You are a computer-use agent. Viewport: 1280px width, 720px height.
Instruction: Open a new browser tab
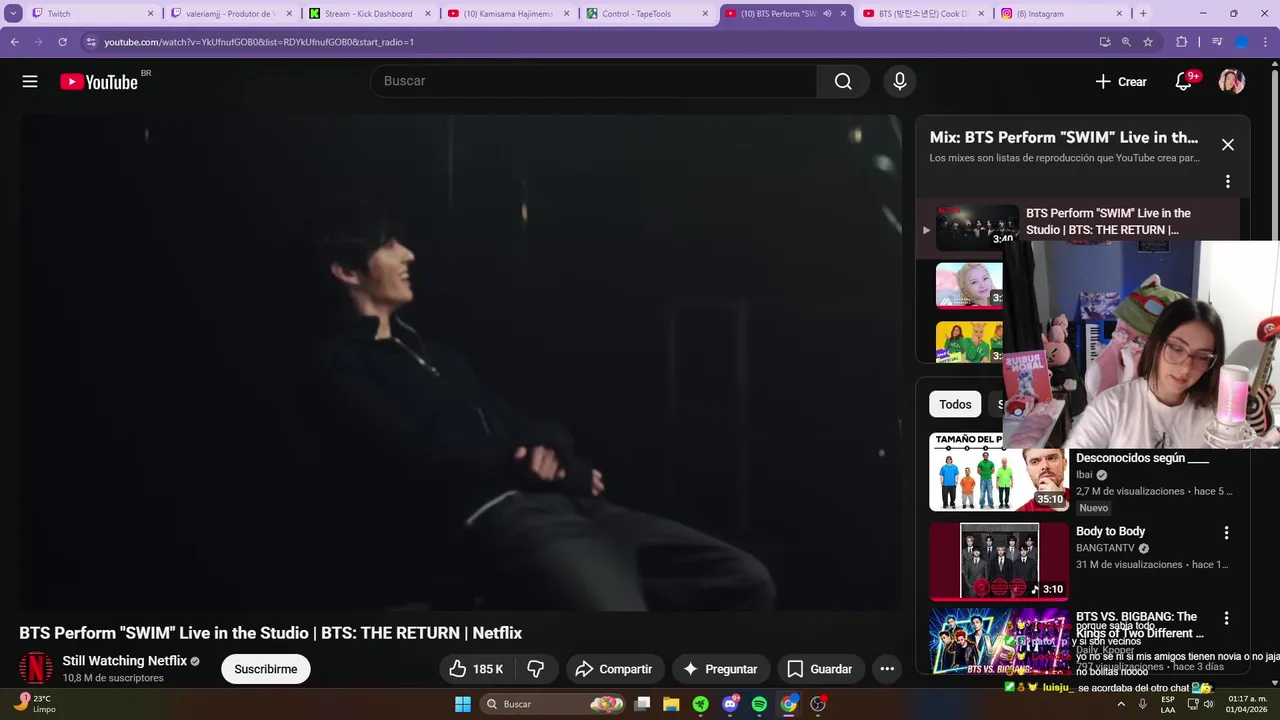[1143, 14]
